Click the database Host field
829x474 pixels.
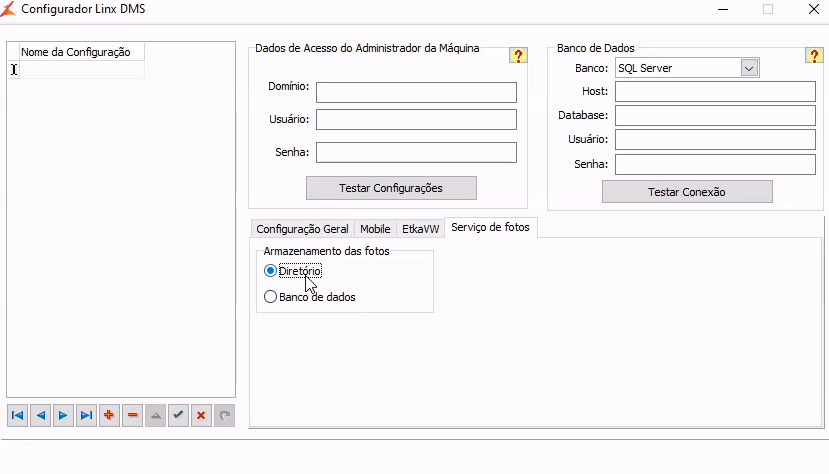coord(715,91)
